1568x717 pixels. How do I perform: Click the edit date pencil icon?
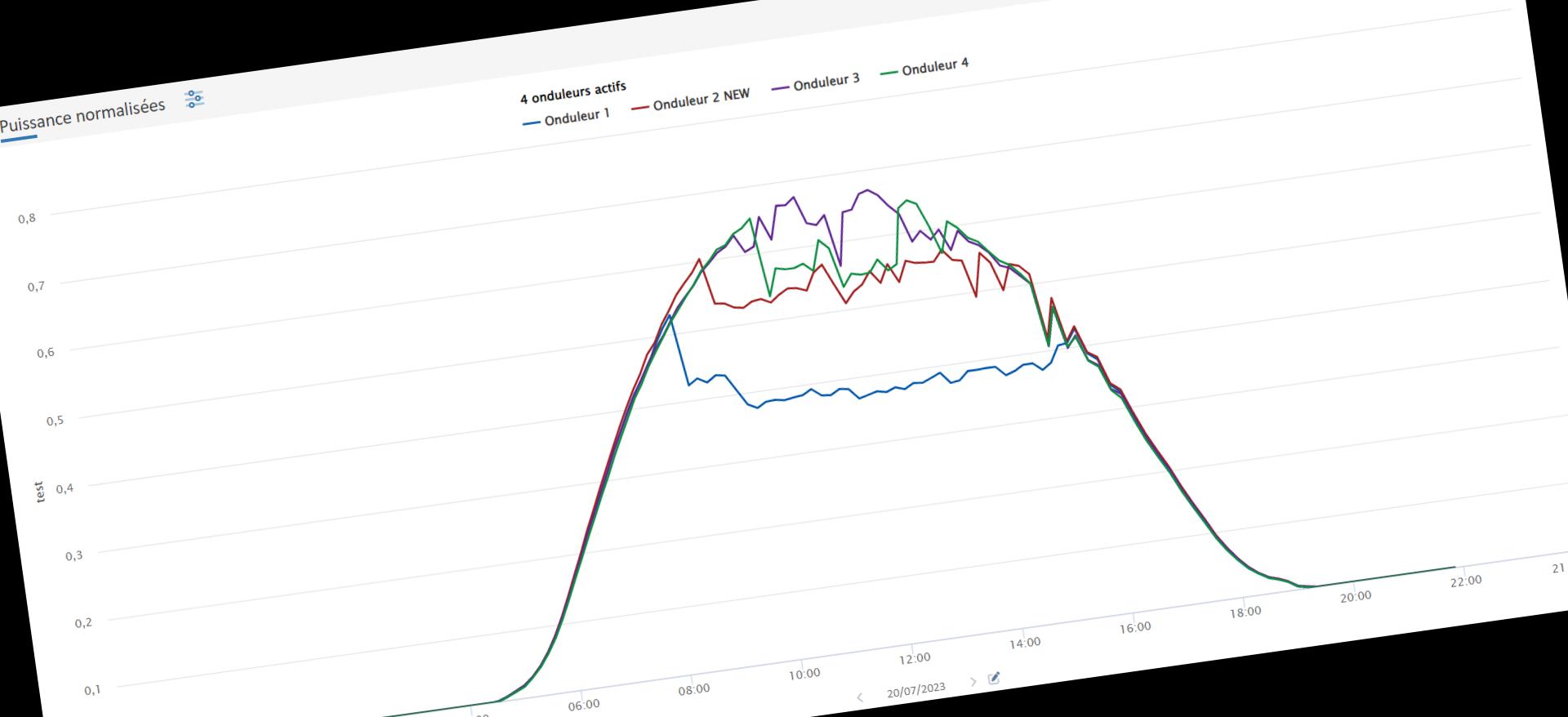tap(994, 678)
